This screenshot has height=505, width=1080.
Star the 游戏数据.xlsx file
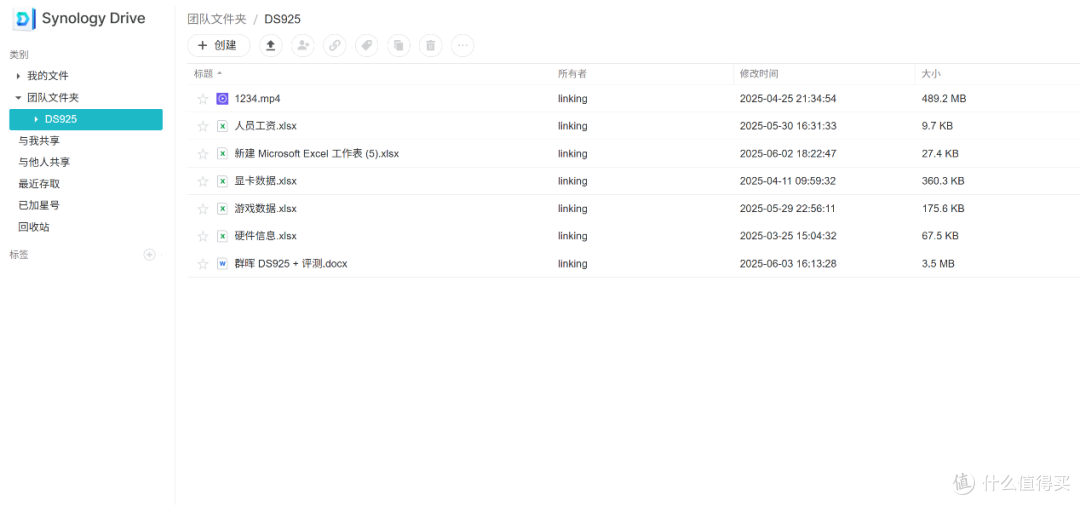[x=202, y=209]
